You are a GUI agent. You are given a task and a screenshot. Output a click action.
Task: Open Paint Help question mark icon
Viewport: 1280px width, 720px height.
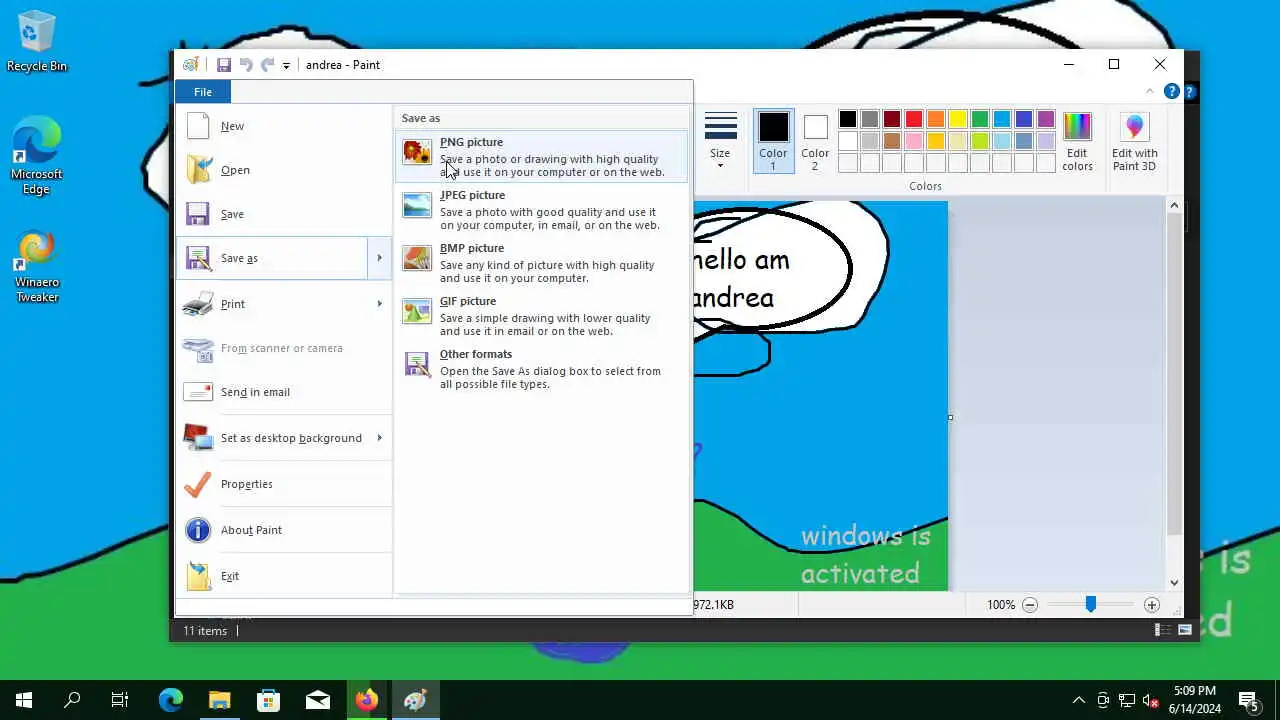pyautogui.click(x=1171, y=92)
